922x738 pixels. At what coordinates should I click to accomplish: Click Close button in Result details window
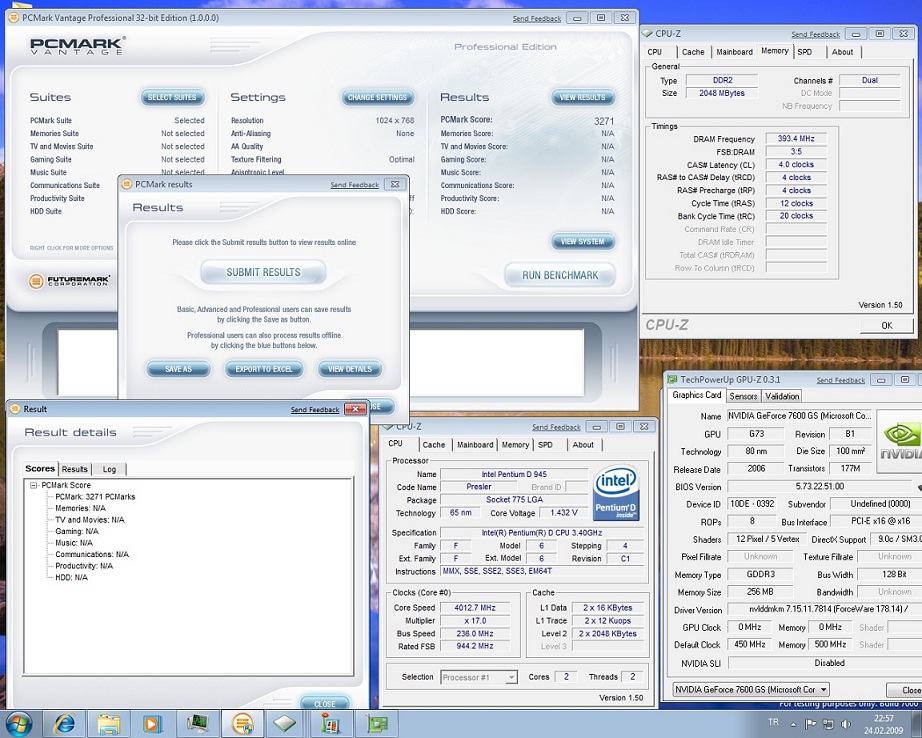324,703
